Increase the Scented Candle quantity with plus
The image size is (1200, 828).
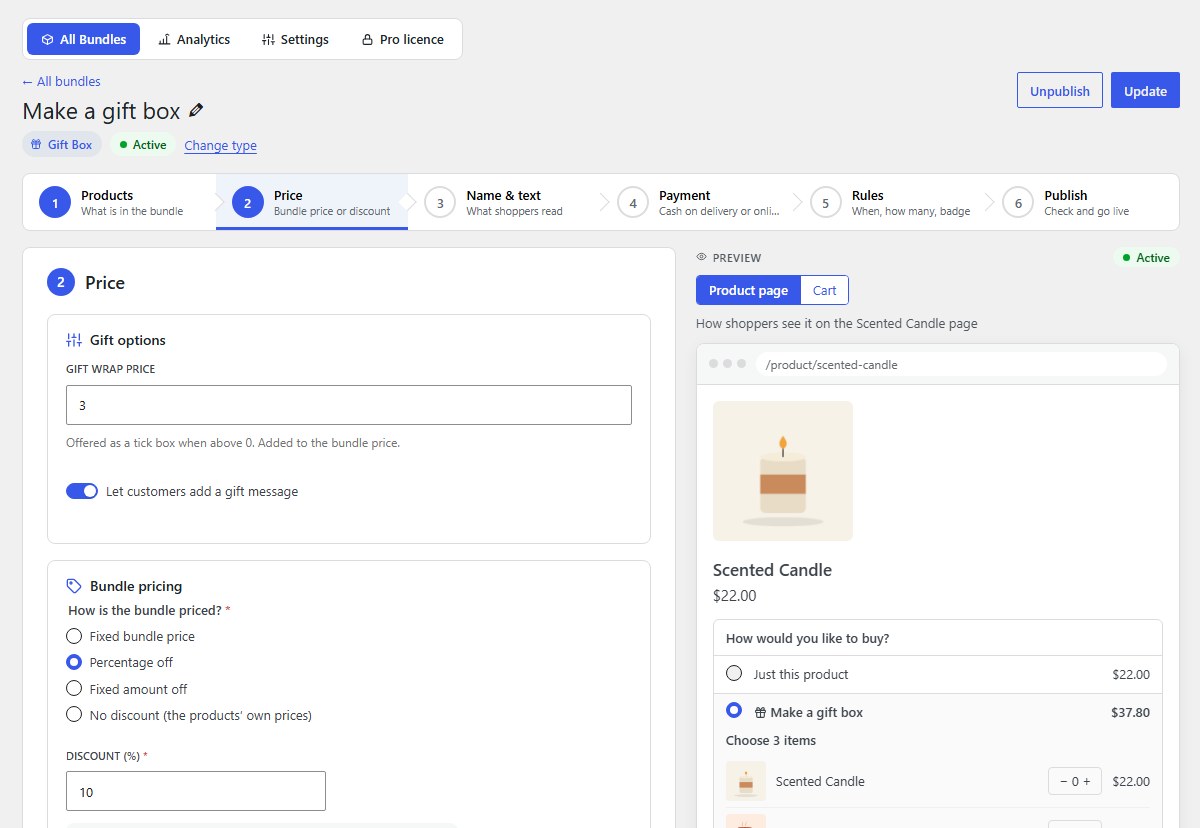click(1088, 782)
